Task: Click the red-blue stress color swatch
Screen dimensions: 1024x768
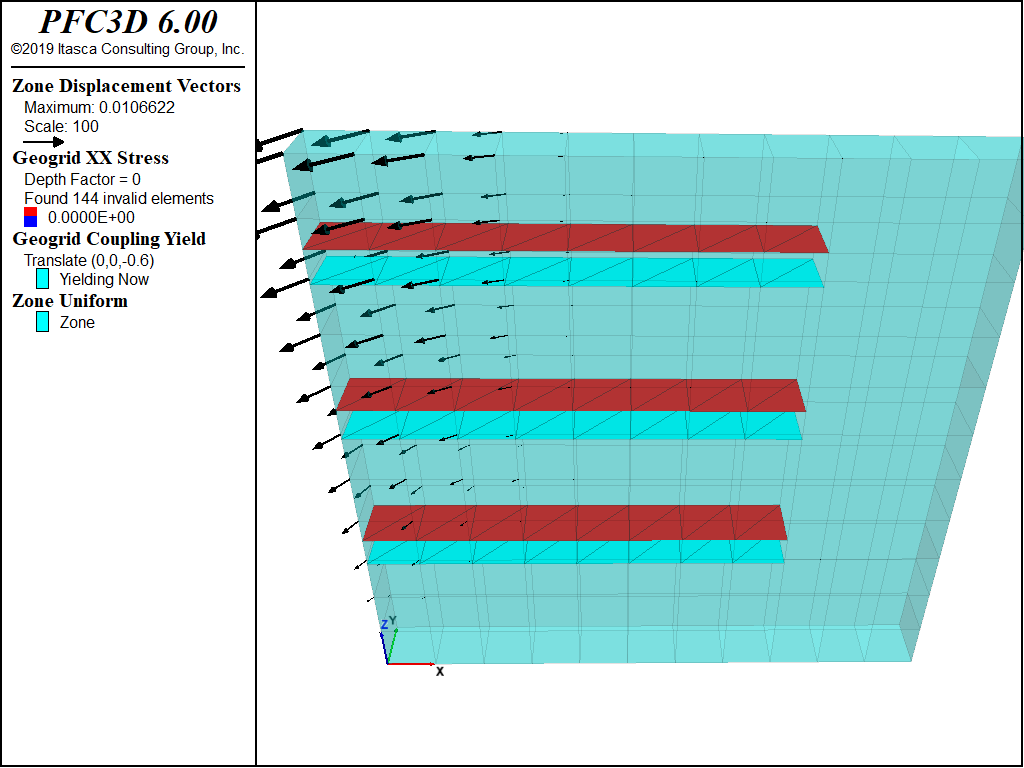Action: [x=30, y=217]
